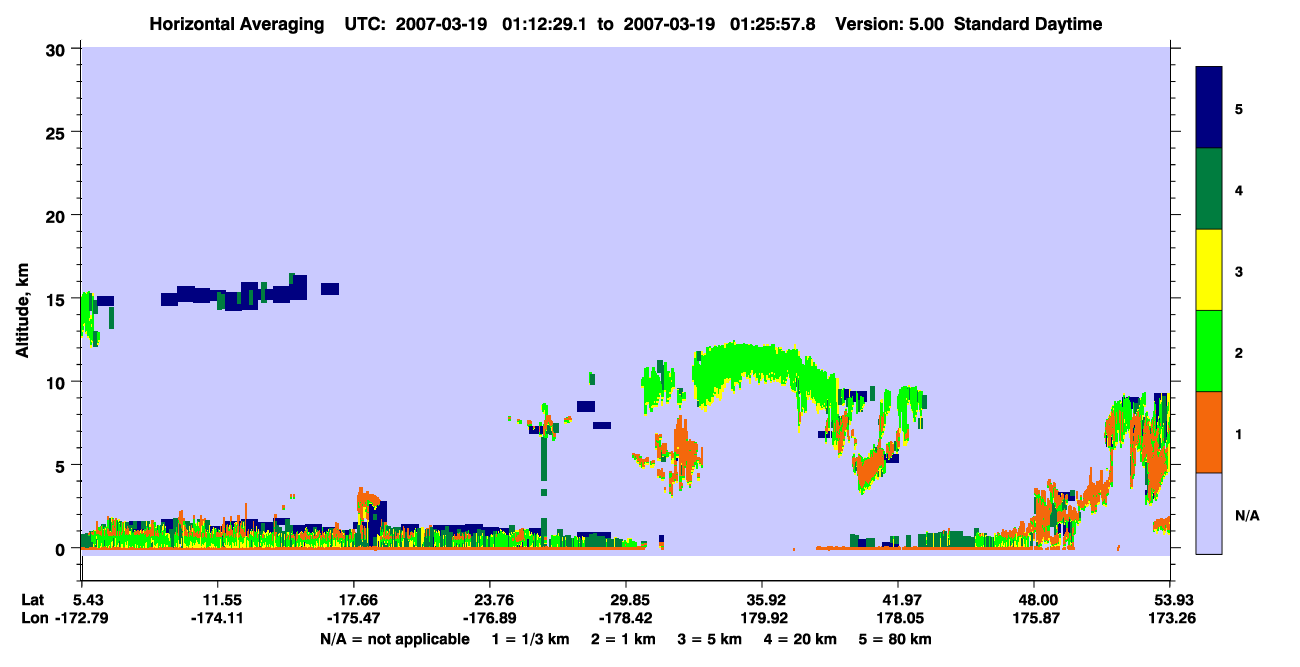Click longitude value -174.11
1300x667 pixels.
coord(217,618)
